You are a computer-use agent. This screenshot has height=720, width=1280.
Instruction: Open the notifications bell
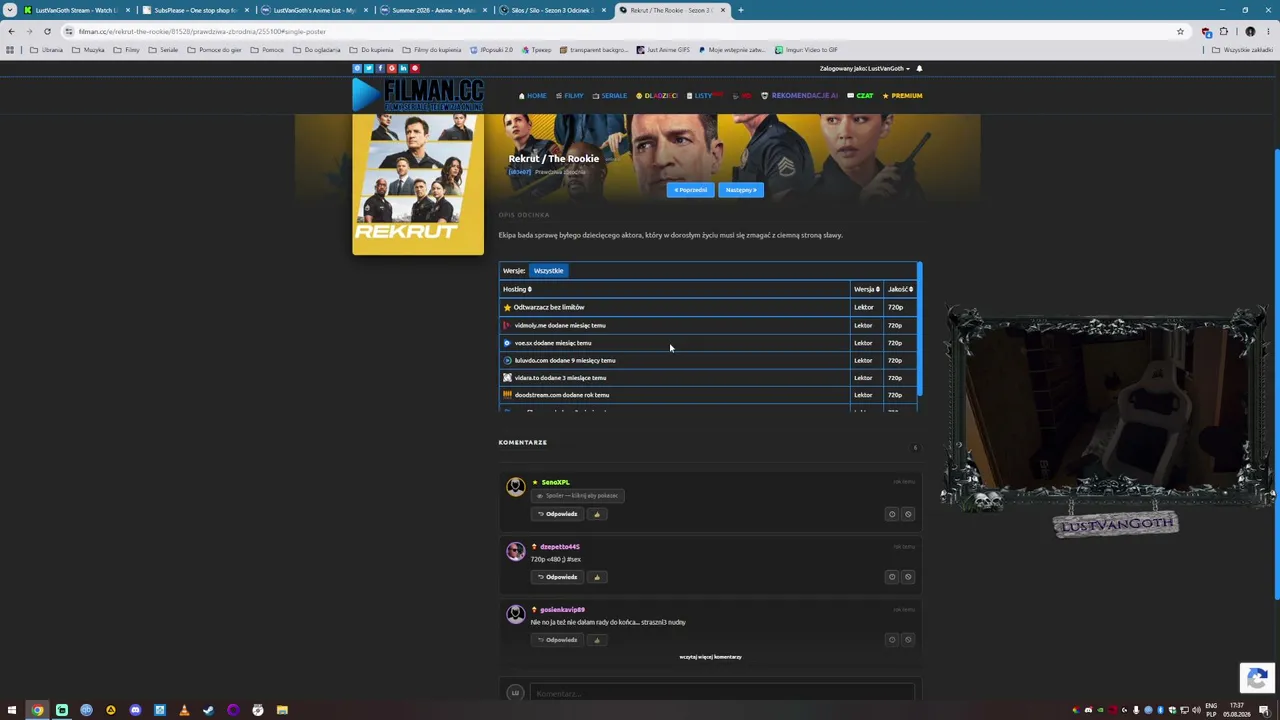[919, 69]
